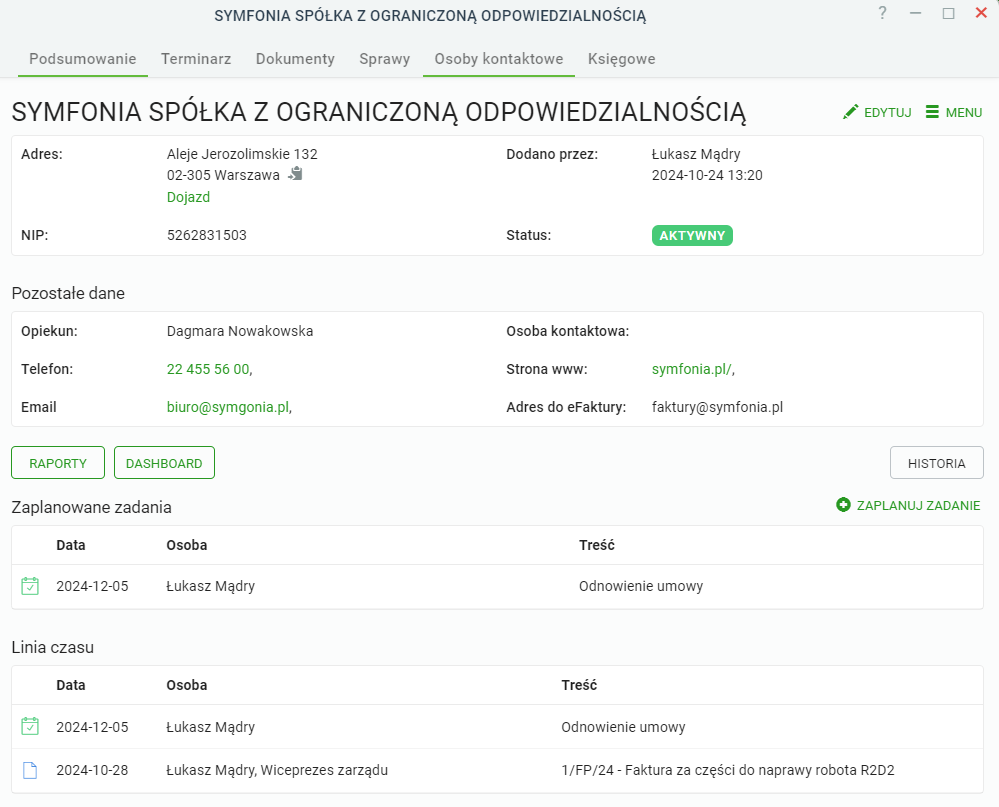This screenshot has height=807, width=999.
Task: Click the AKTYWNY status badge
Action: click(x=693, y=236)
